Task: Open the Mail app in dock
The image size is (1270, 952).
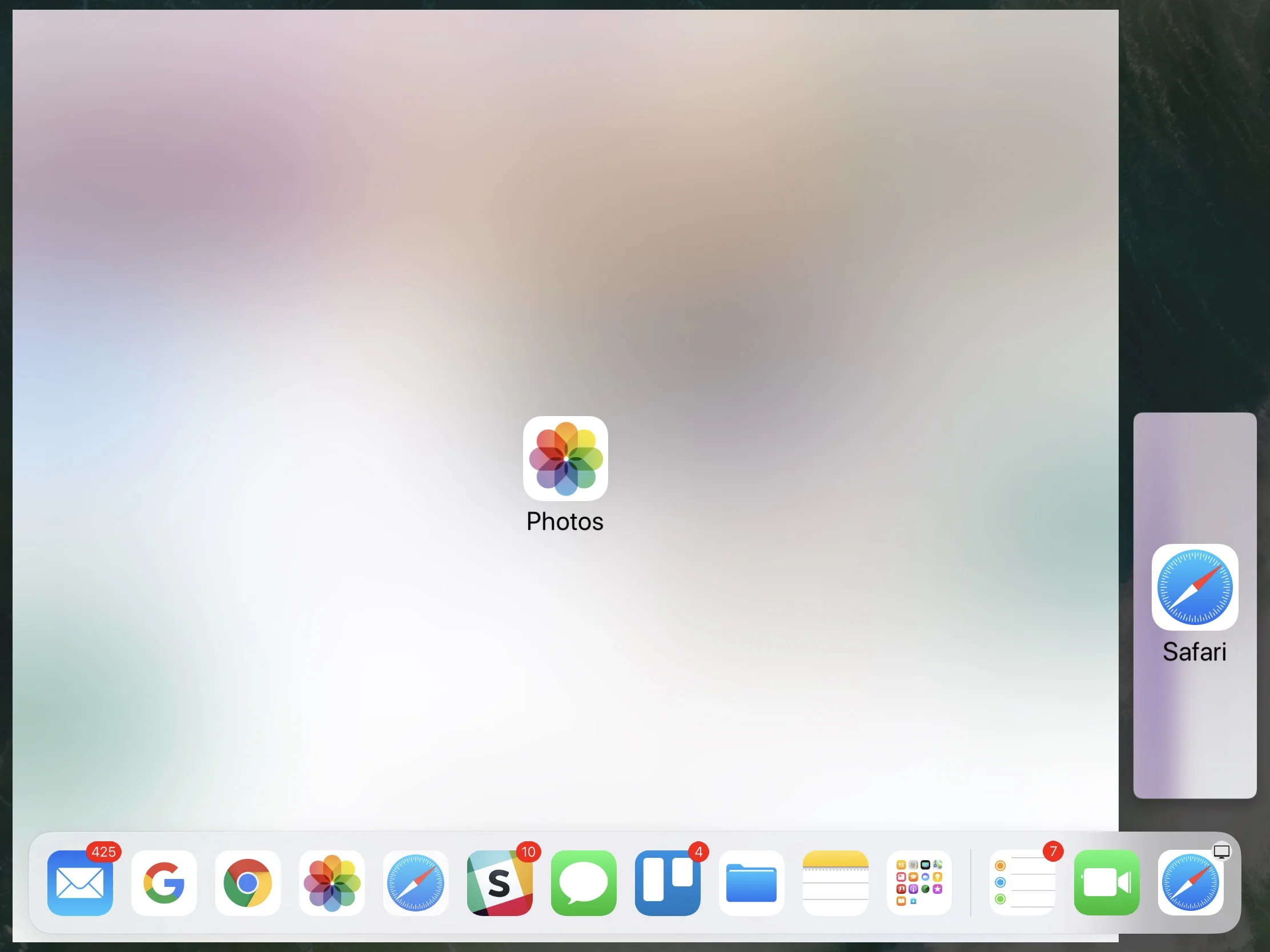Action: tap(80, 882)
